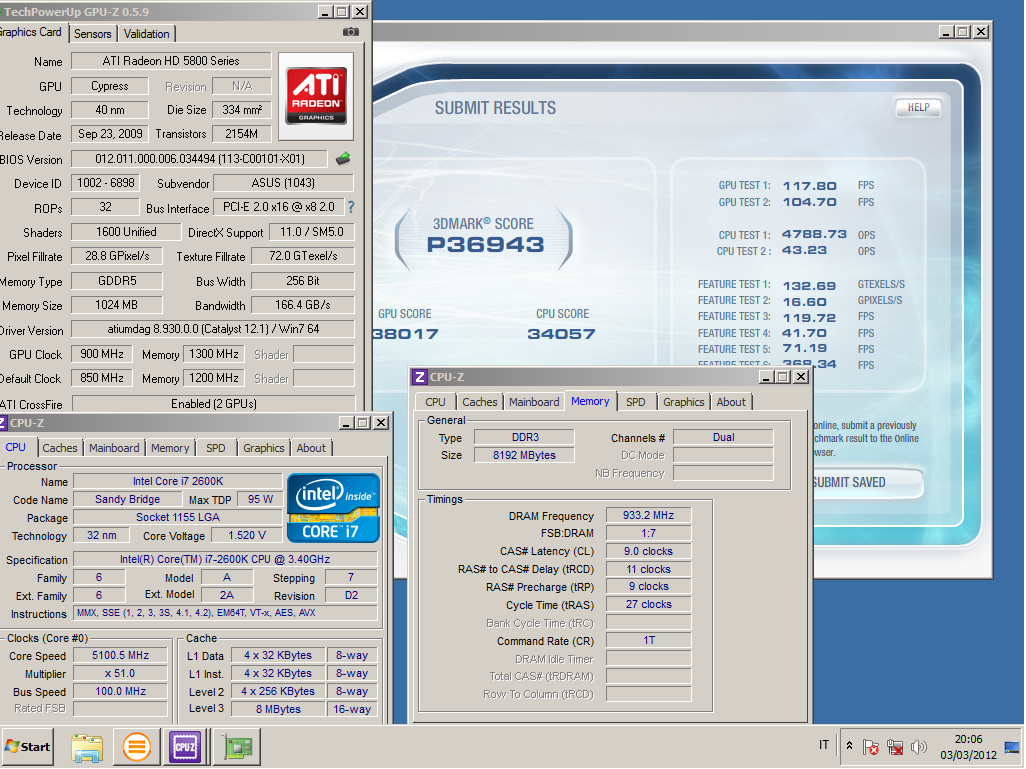Viewport: 1026px width, 769px height.
Task: Click the CPU TEST 1 value 4788.73
Action: pos(814,234)
